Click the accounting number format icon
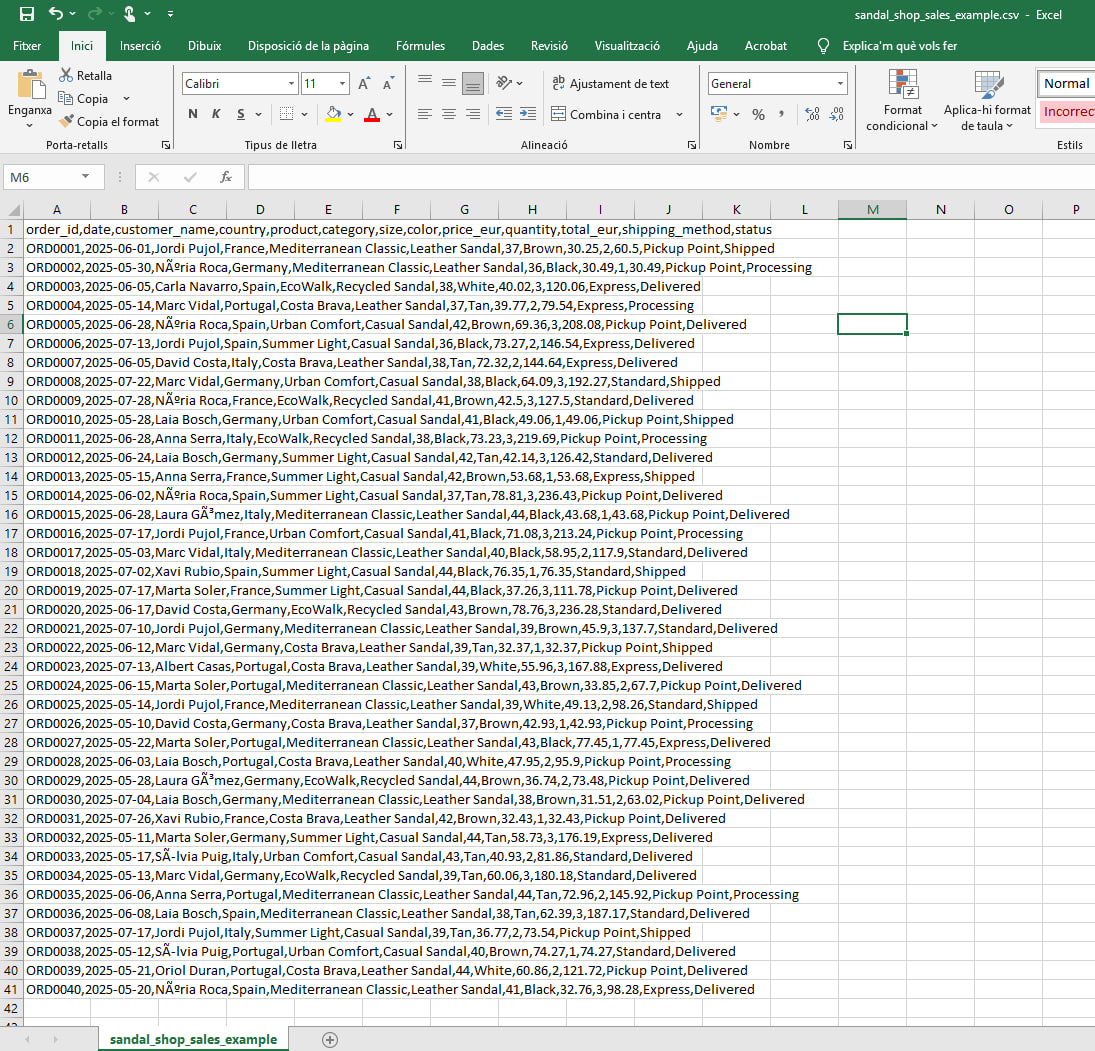Image resolution: width=1095 pixels, height=1051 pixels. (718, 114)
